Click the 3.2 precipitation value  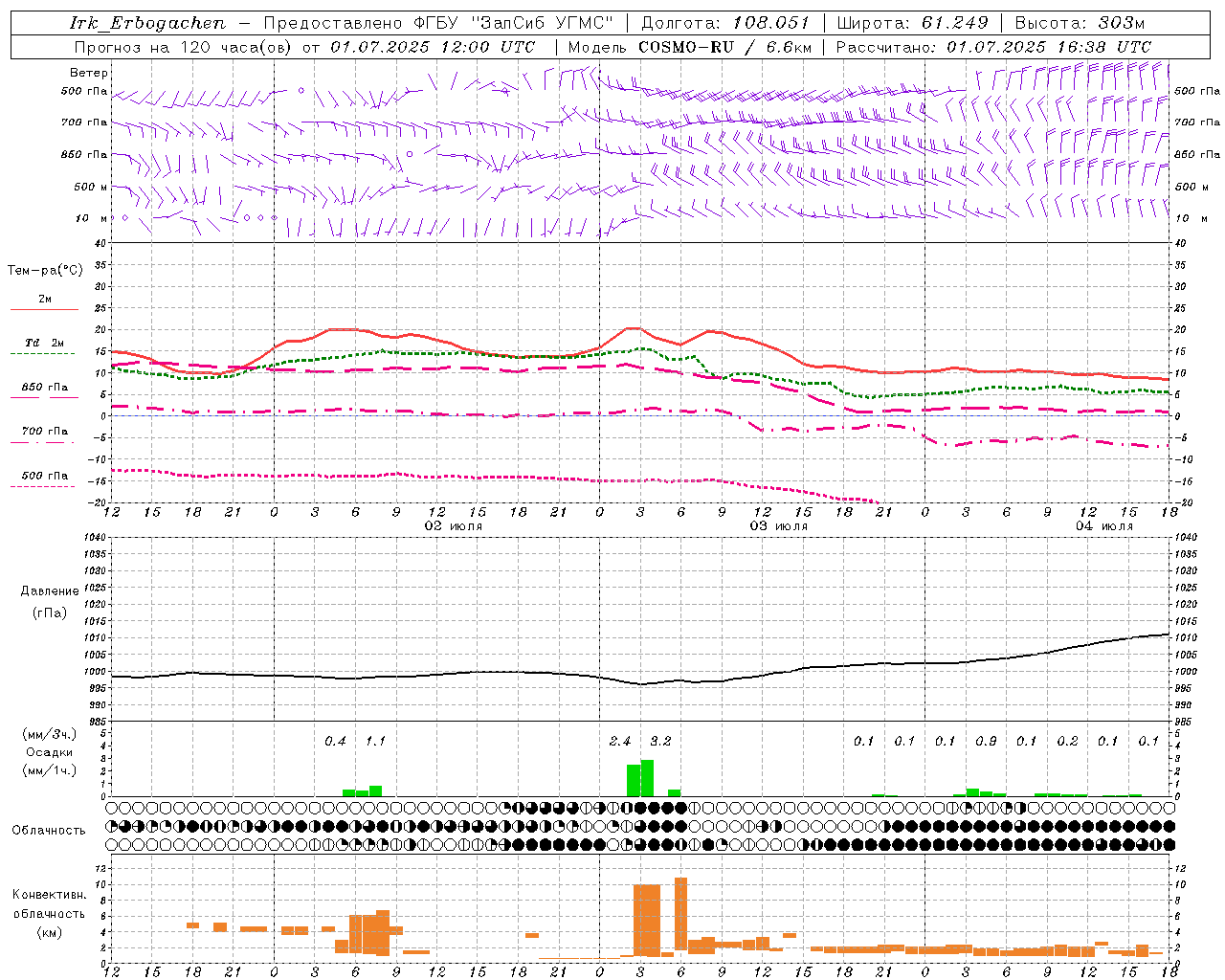[660, 742]
